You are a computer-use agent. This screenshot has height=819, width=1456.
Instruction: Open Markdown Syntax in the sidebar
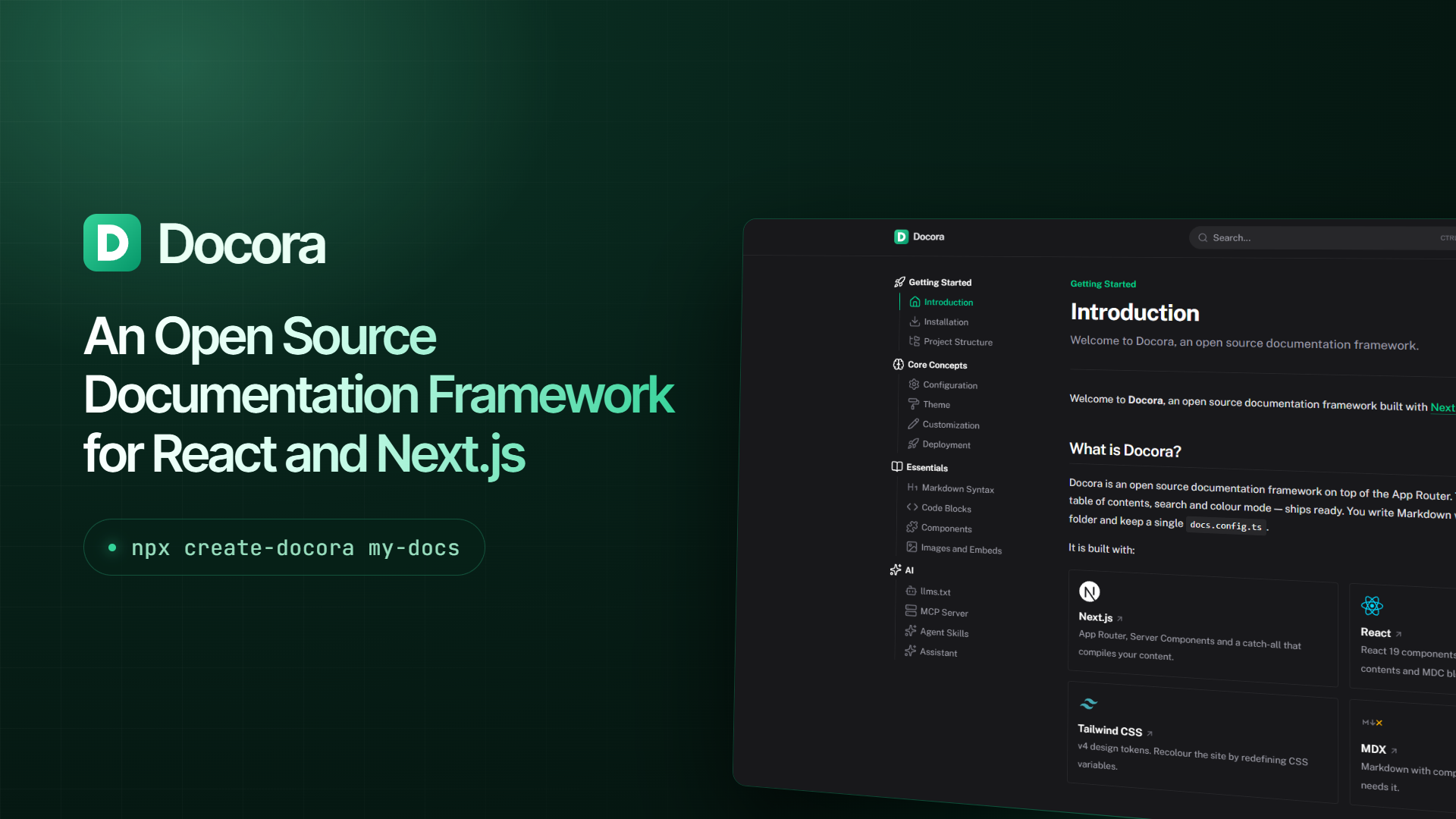pyautogui.click(x=958, y=488)
